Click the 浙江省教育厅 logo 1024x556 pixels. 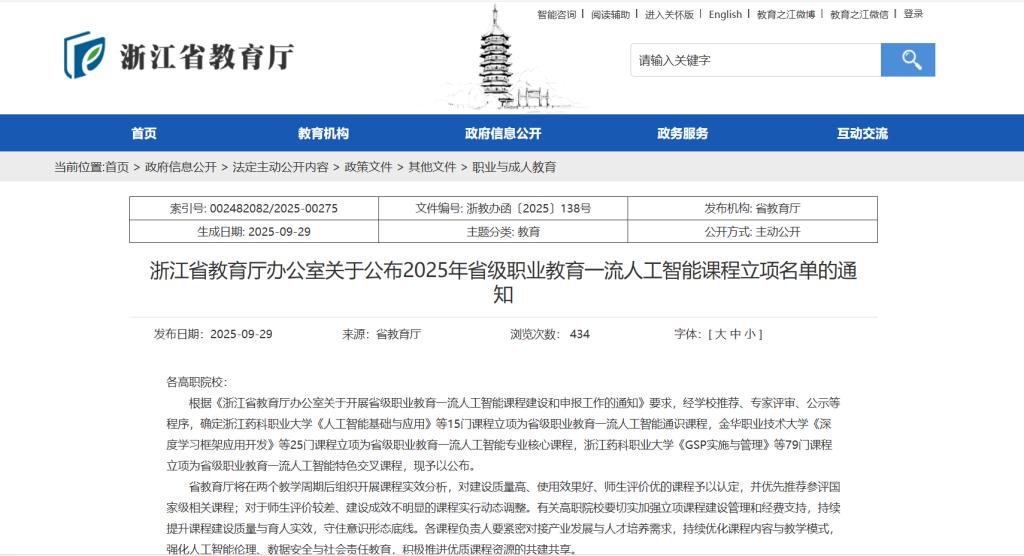tap(180, 55)
